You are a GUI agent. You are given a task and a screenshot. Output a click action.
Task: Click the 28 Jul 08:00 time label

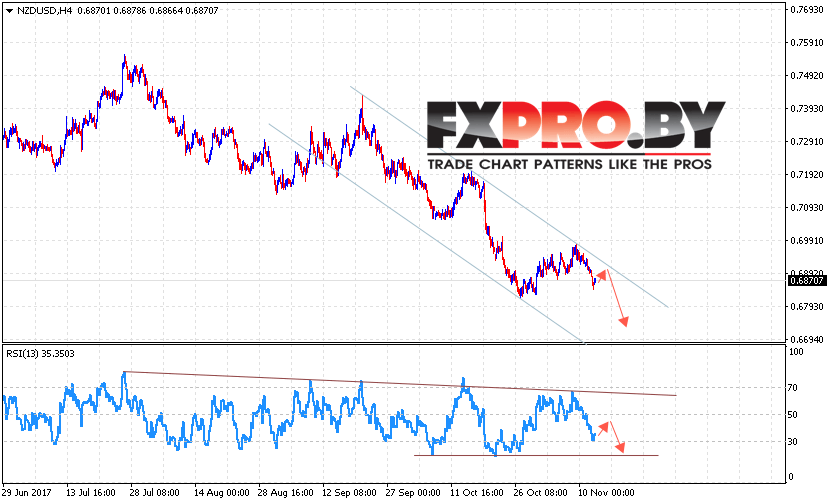click(x=155, y=492)
